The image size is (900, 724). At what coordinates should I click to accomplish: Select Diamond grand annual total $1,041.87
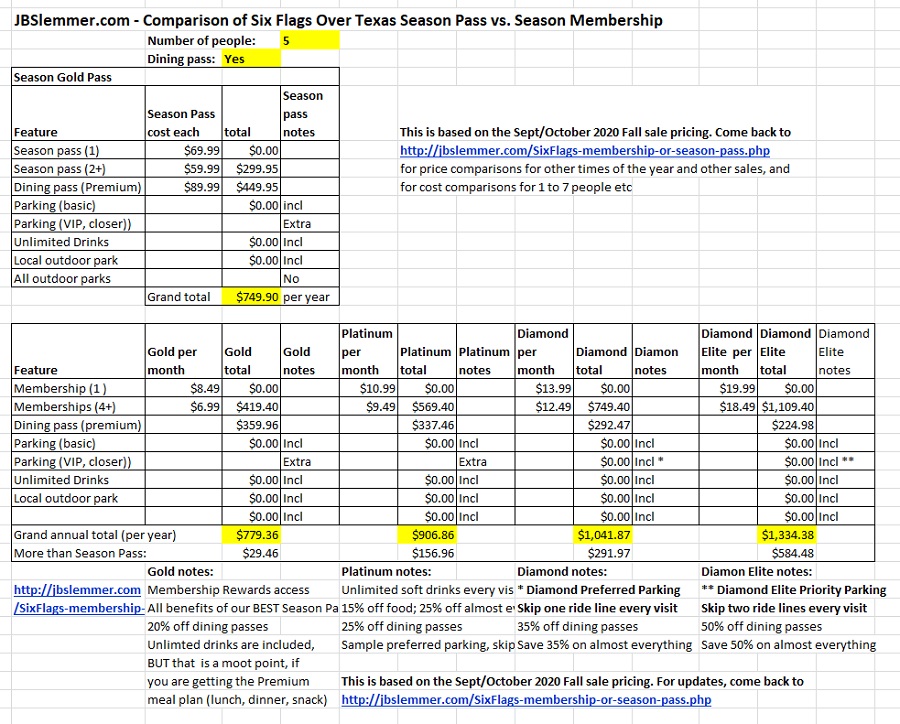(x=603, y=535)
